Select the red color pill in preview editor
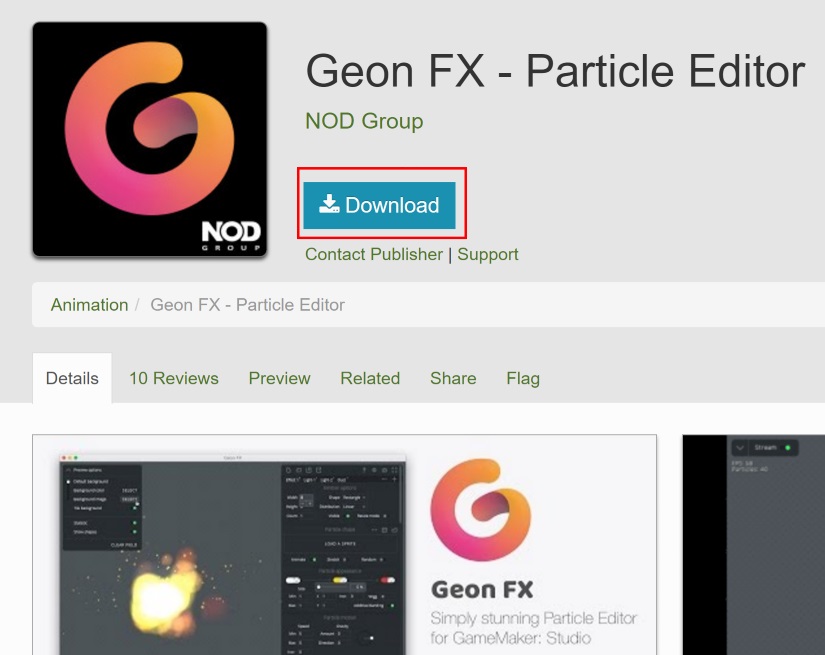This screenshot has width=825, height=655. [388, 580]
